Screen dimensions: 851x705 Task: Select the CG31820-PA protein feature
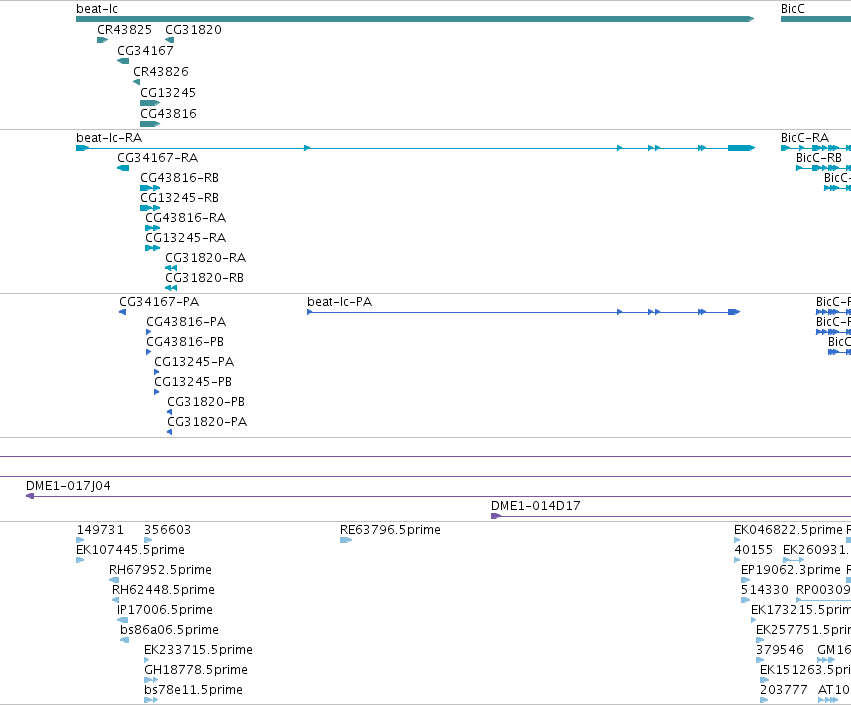[x=169, y=432]
